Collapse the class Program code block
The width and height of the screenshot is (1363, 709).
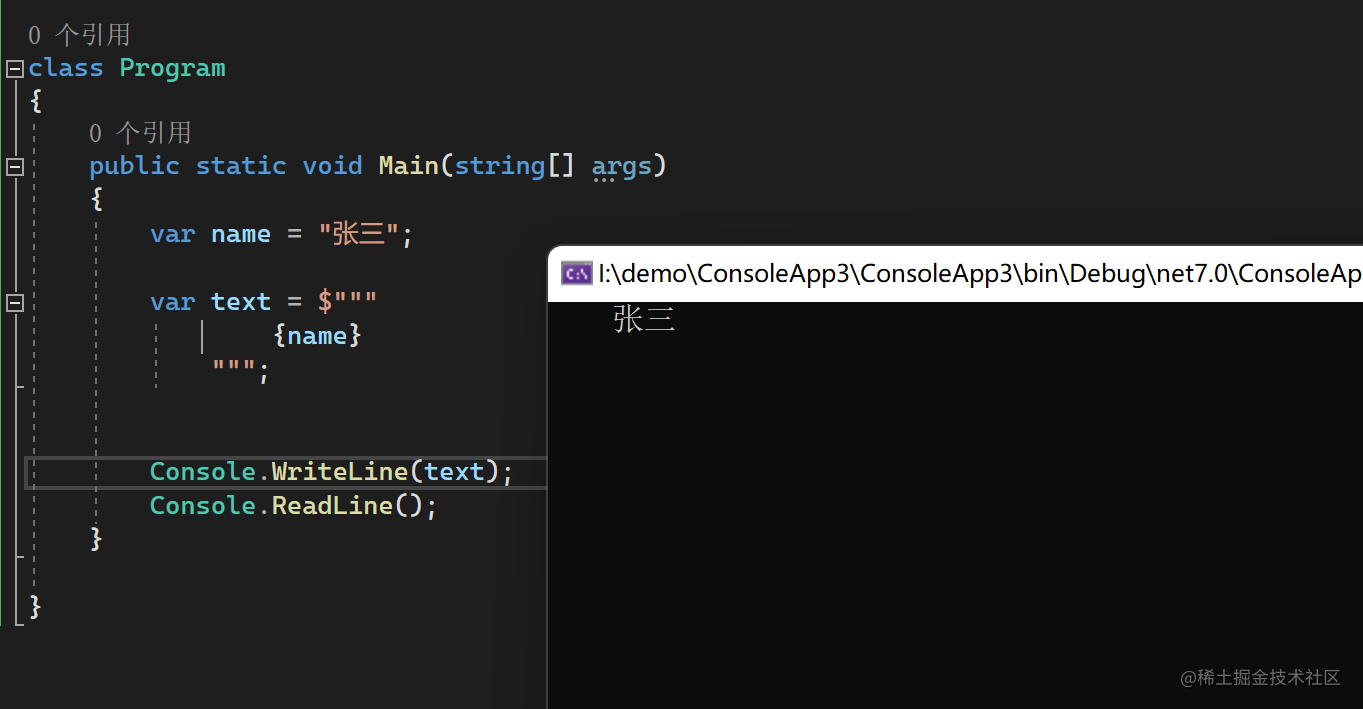click(14, 68)
